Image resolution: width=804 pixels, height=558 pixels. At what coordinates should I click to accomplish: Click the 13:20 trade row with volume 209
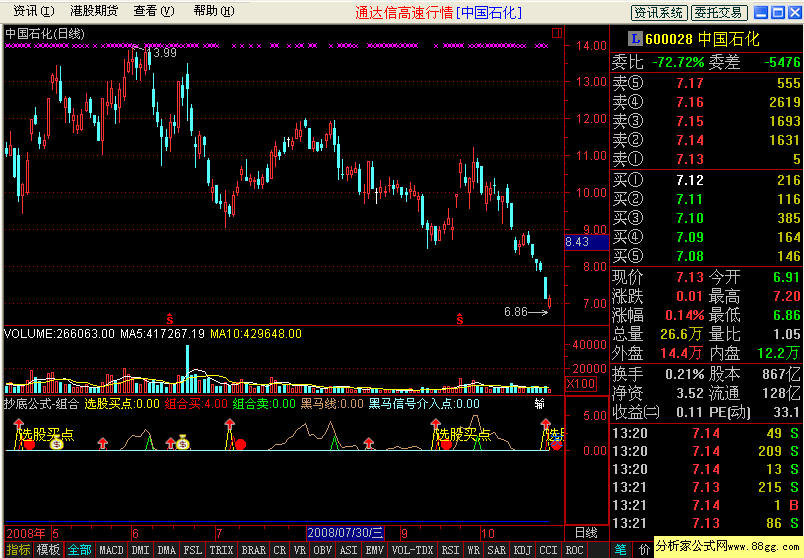[x=706, y=451]
